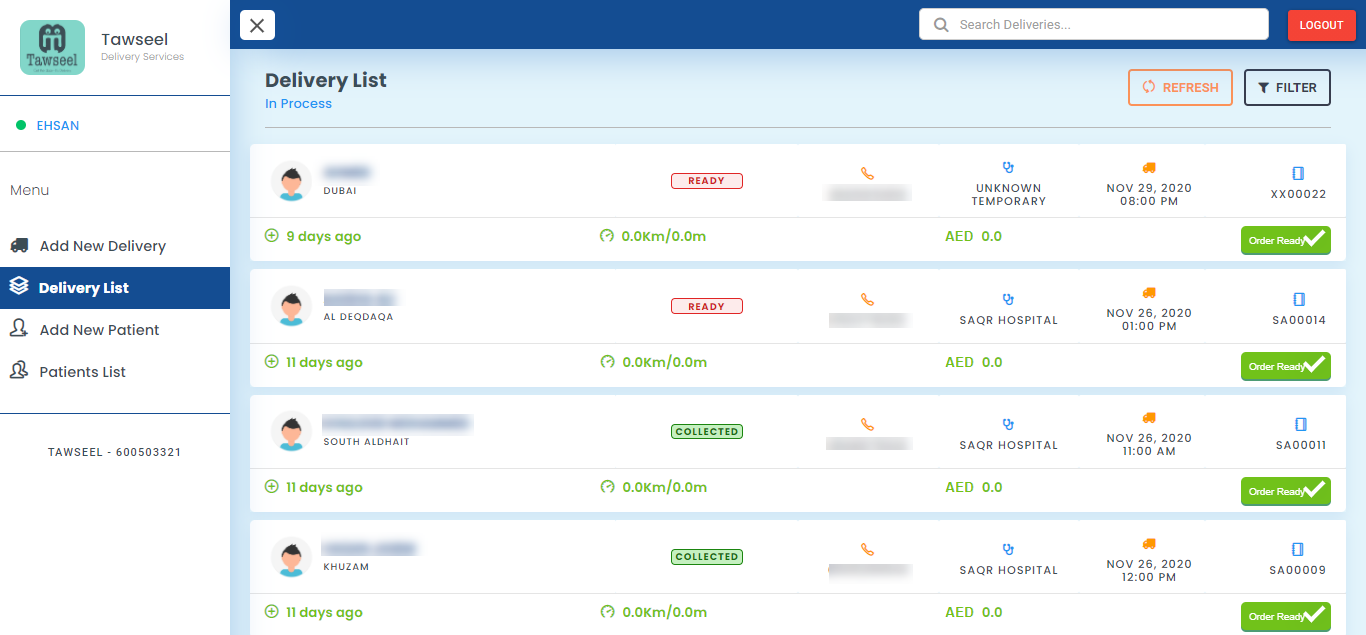The image size is (1366, 635).
Task: Log out with the LOGOUT button
Action: [x=1321, y=25]
